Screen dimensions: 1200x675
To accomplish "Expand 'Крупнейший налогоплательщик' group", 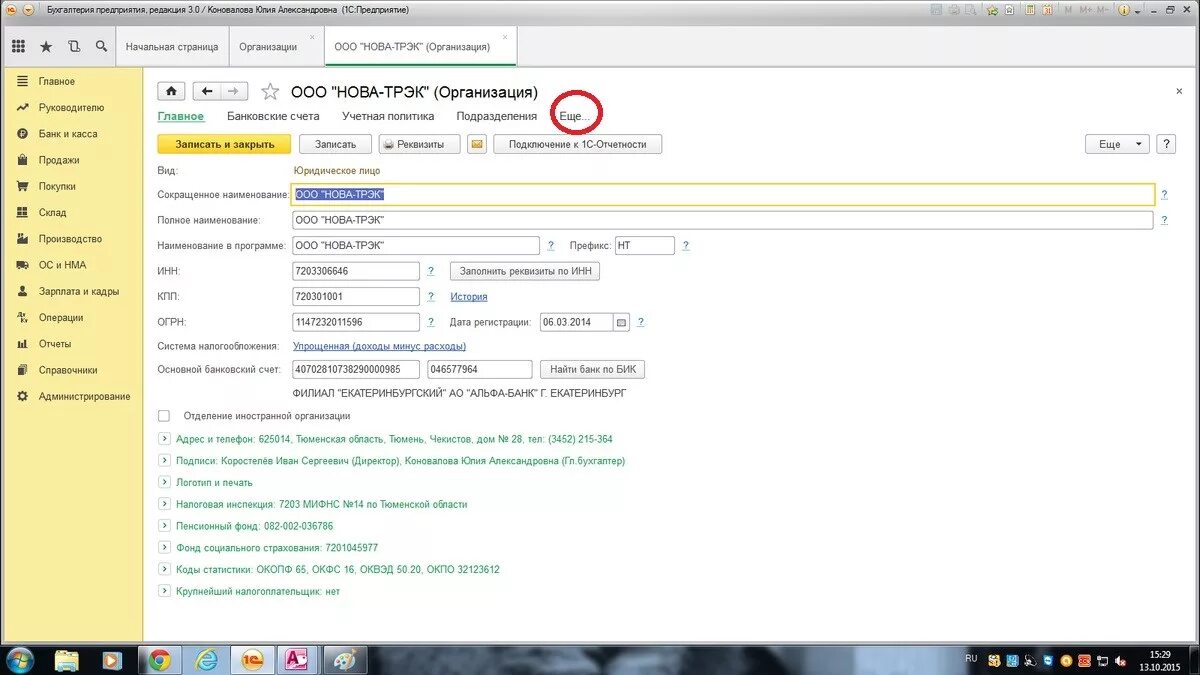I will click(x=164, y=591).
